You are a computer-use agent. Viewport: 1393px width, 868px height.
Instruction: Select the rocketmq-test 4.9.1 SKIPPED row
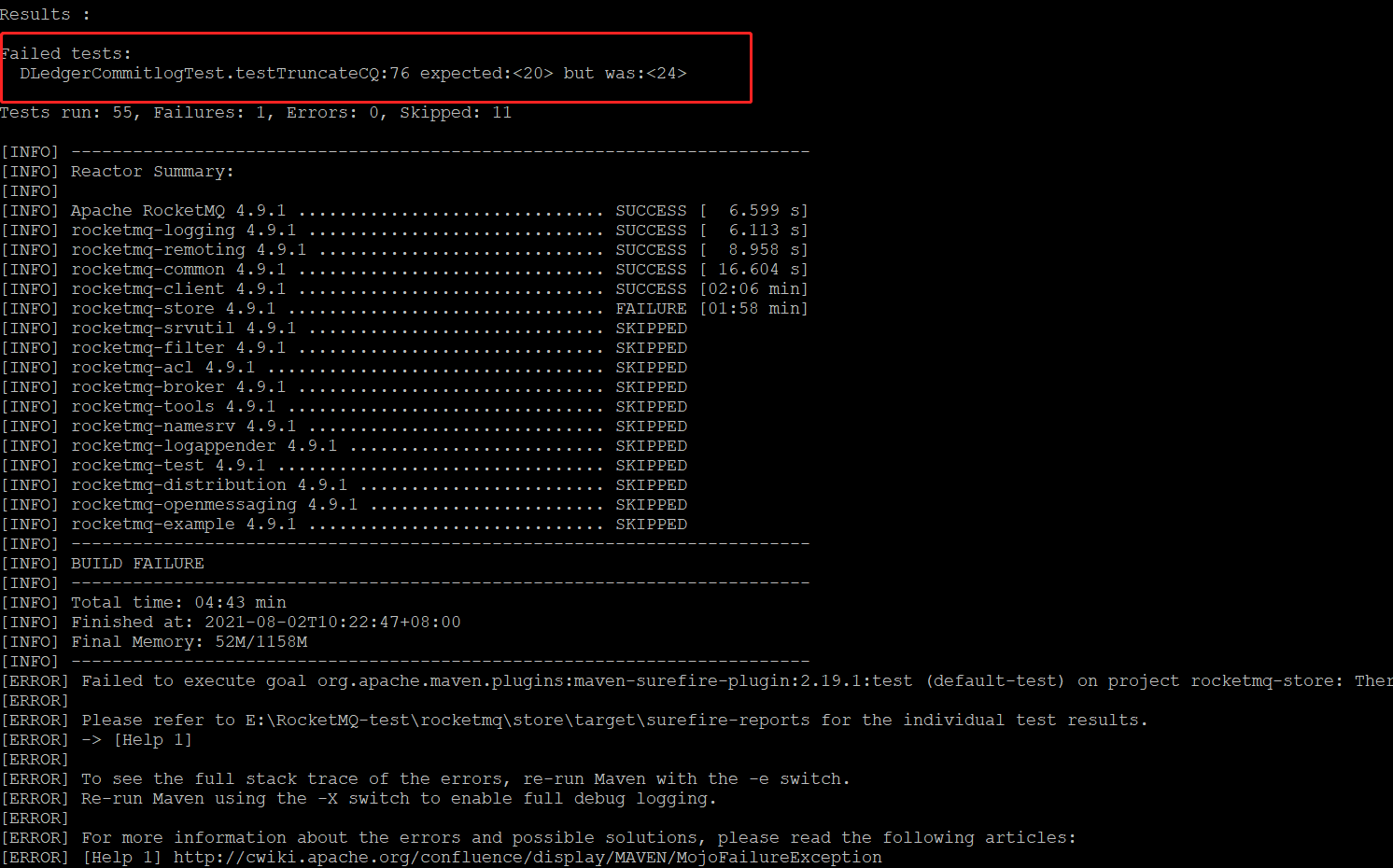click(x=344, y=466)
